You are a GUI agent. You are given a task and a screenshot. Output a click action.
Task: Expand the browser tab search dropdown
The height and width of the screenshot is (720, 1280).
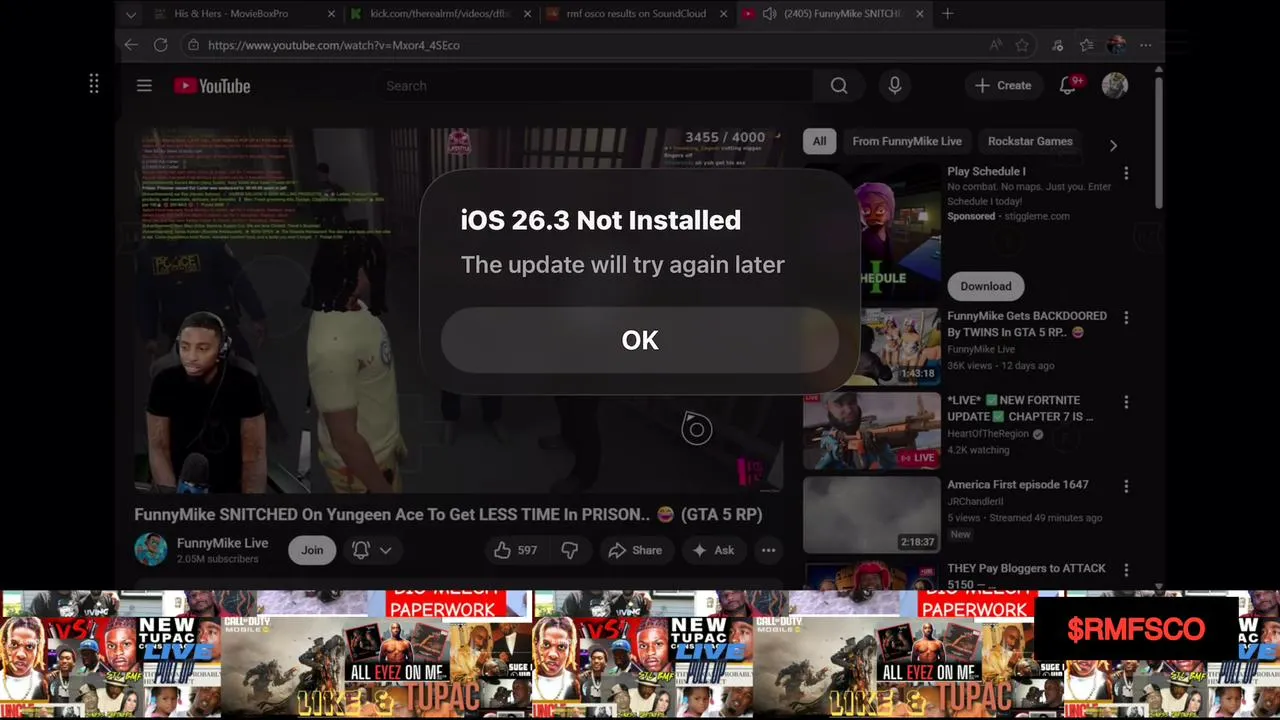tap(131, 14)
